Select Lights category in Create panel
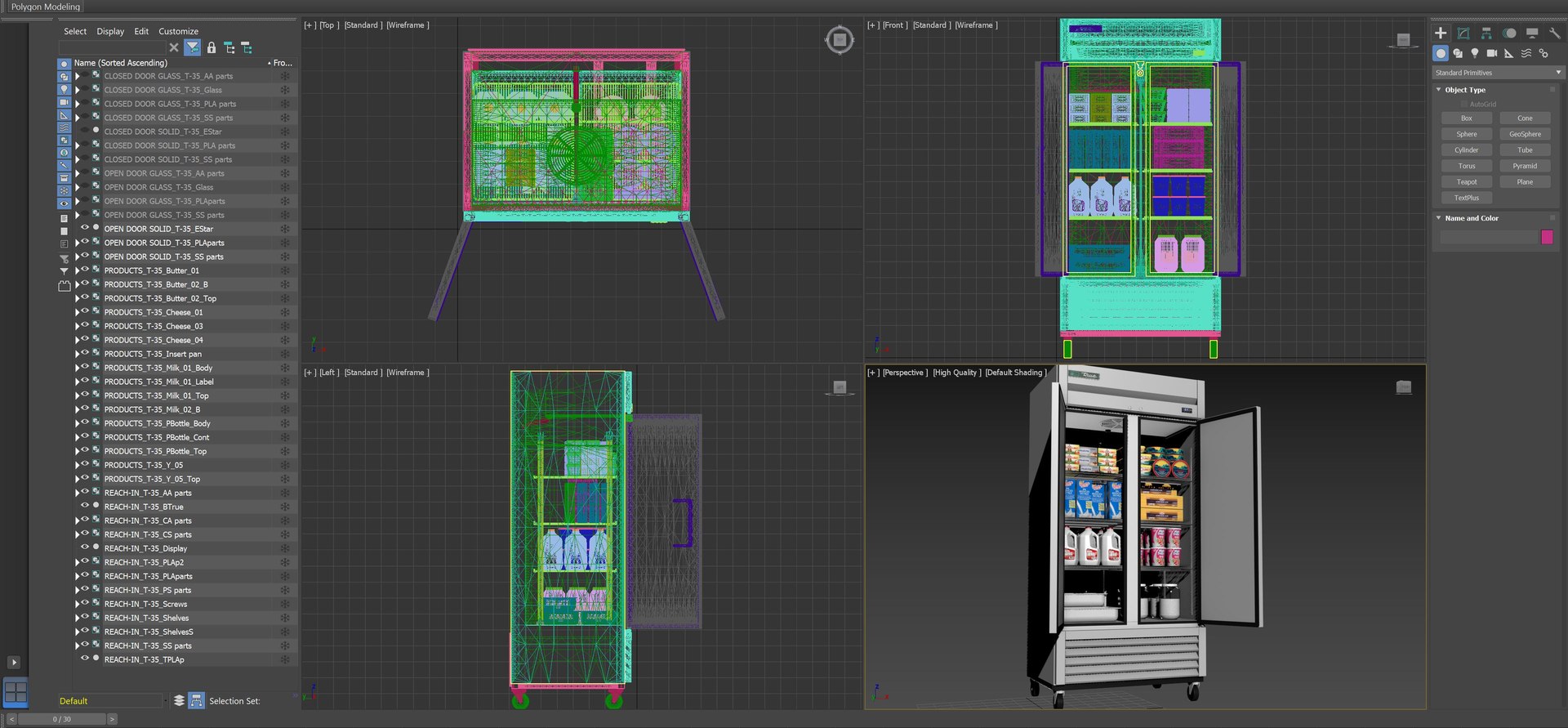The image size is (1568, 728). click(1475, 53)
